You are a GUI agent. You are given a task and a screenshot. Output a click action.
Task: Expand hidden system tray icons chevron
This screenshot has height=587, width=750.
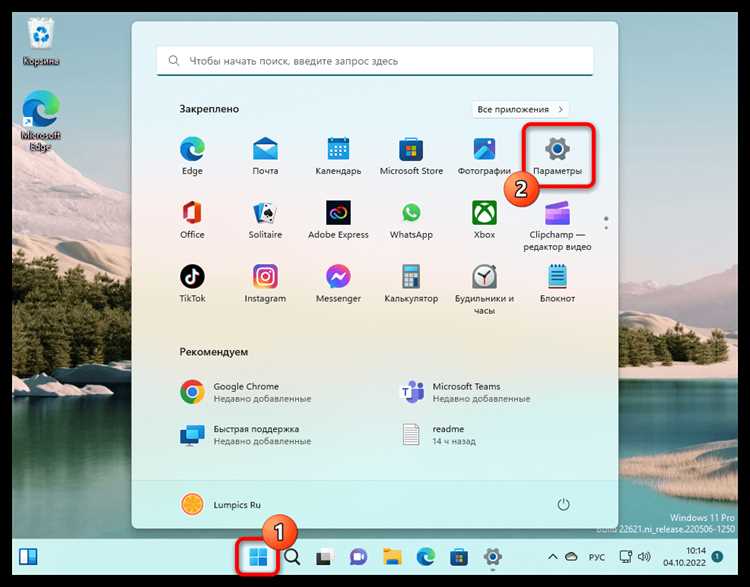click(552, 557)
